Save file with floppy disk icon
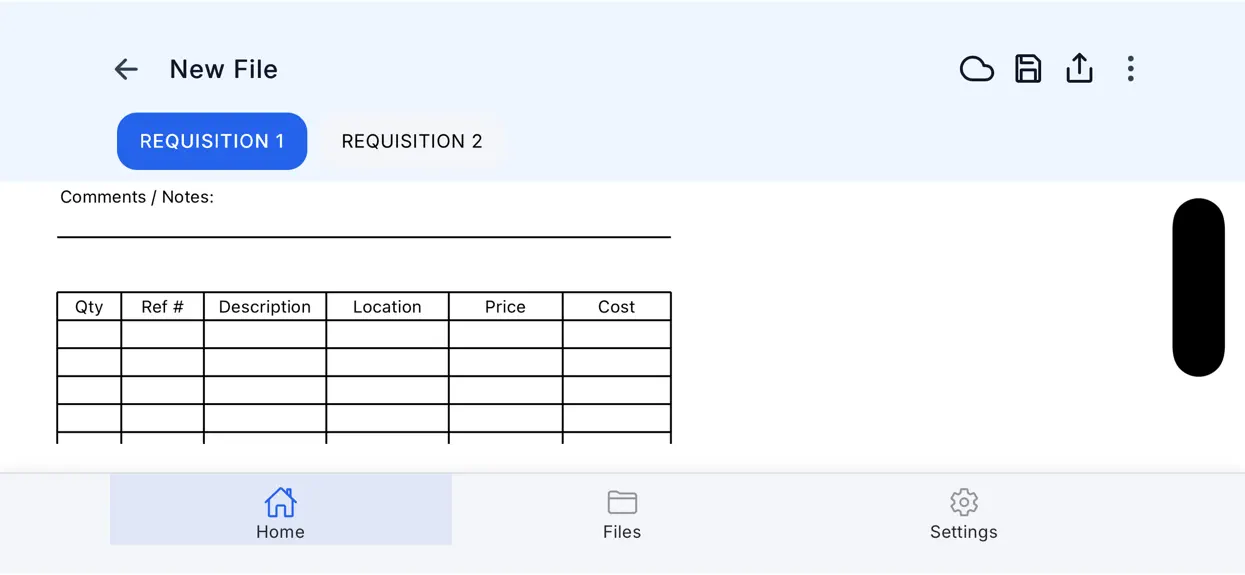The image size is (1245, 575). [1028, 69]
